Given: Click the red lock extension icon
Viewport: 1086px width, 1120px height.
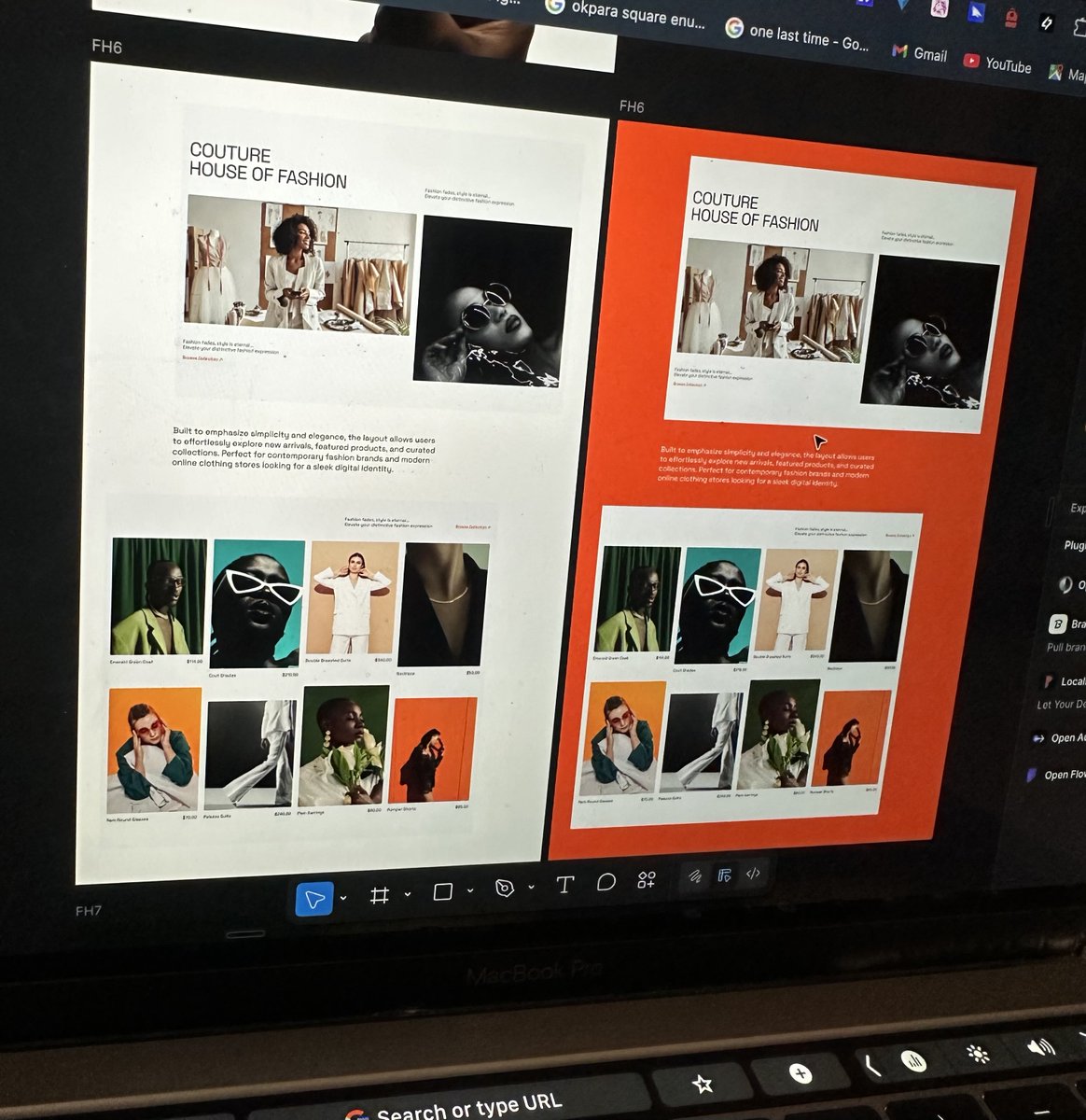Looking at the screenshot, I should 1011,17.
